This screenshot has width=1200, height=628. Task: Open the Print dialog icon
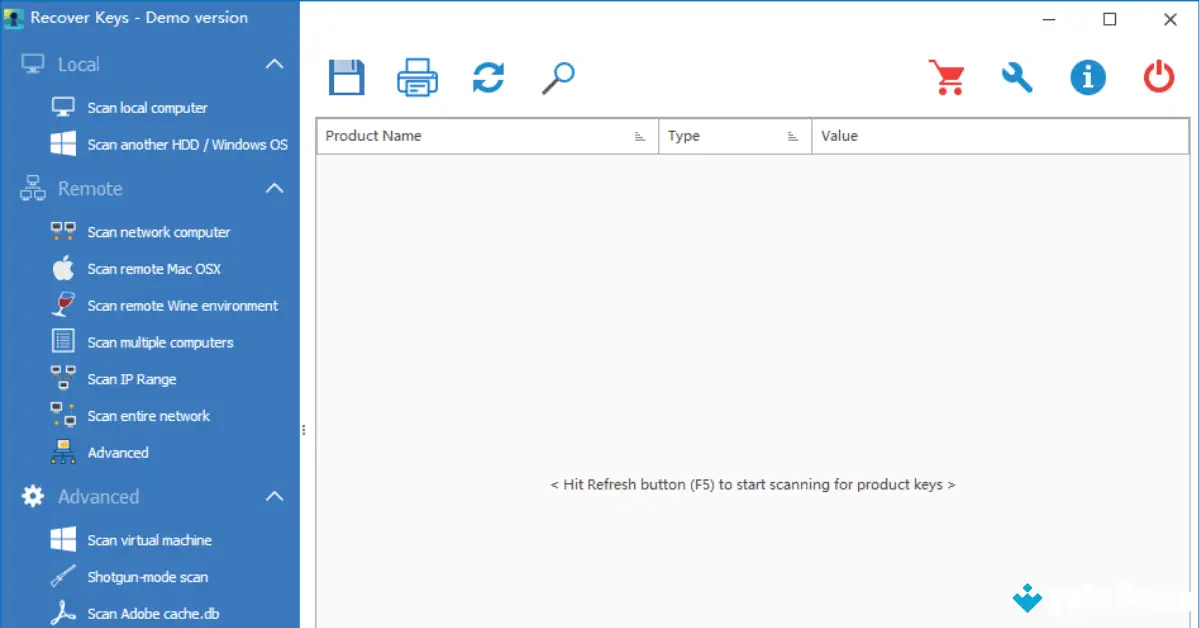pyautogui.click(x=417, y=77)
